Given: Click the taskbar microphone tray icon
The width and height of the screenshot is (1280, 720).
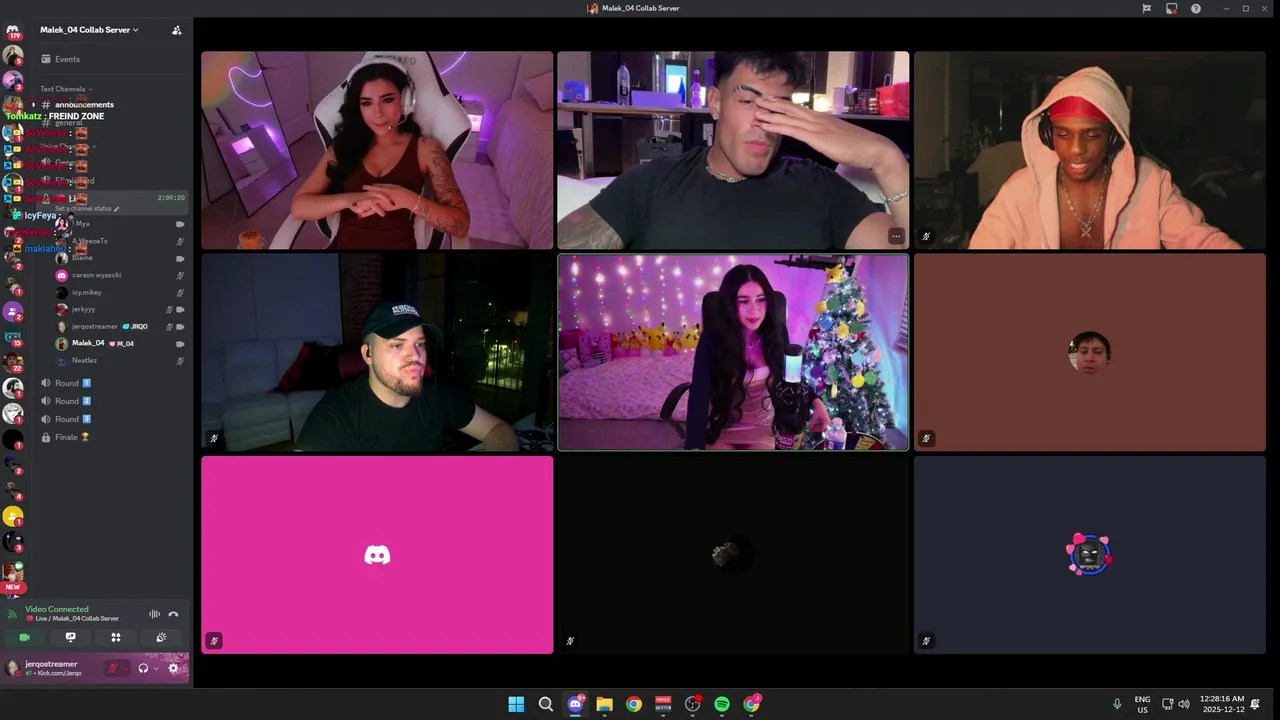Looking at the screenshot, I should (1117, 704).
